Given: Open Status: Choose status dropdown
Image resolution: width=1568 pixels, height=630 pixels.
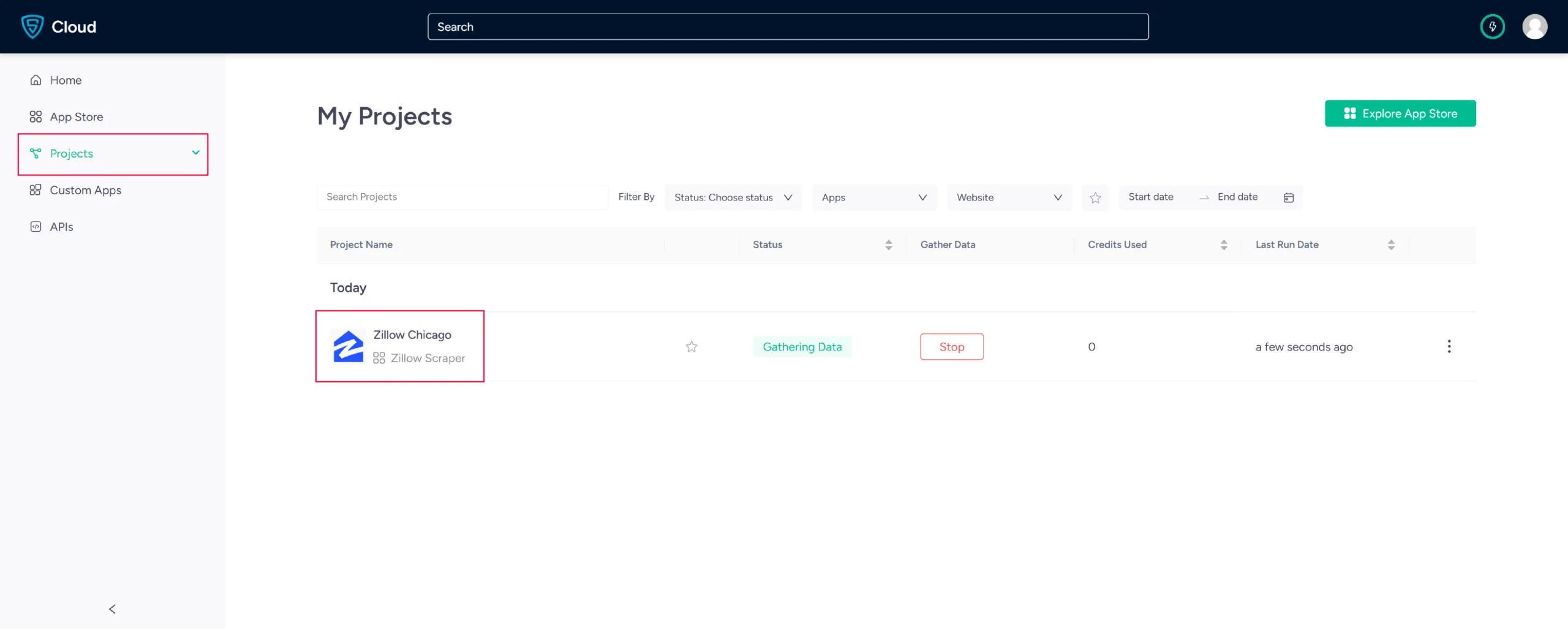Looking at the screenshot, I should point(733,198).
